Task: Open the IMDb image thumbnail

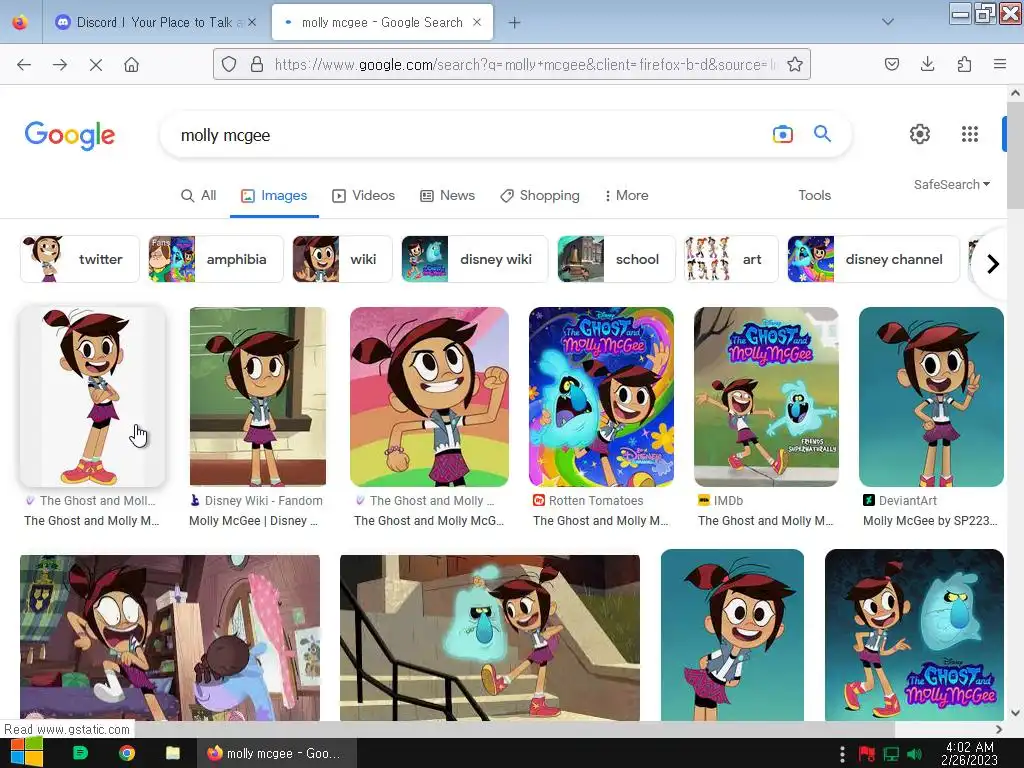Action: 766,396
